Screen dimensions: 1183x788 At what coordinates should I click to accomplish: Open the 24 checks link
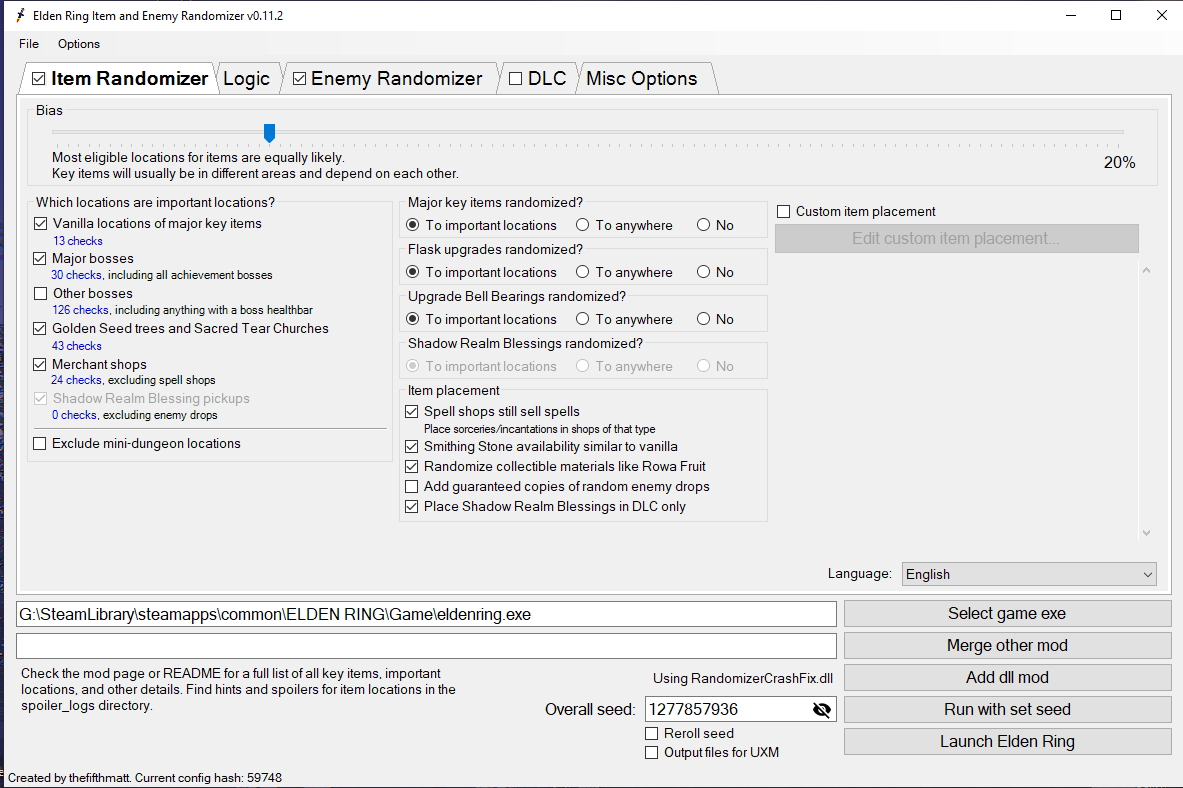pos(76,380)
